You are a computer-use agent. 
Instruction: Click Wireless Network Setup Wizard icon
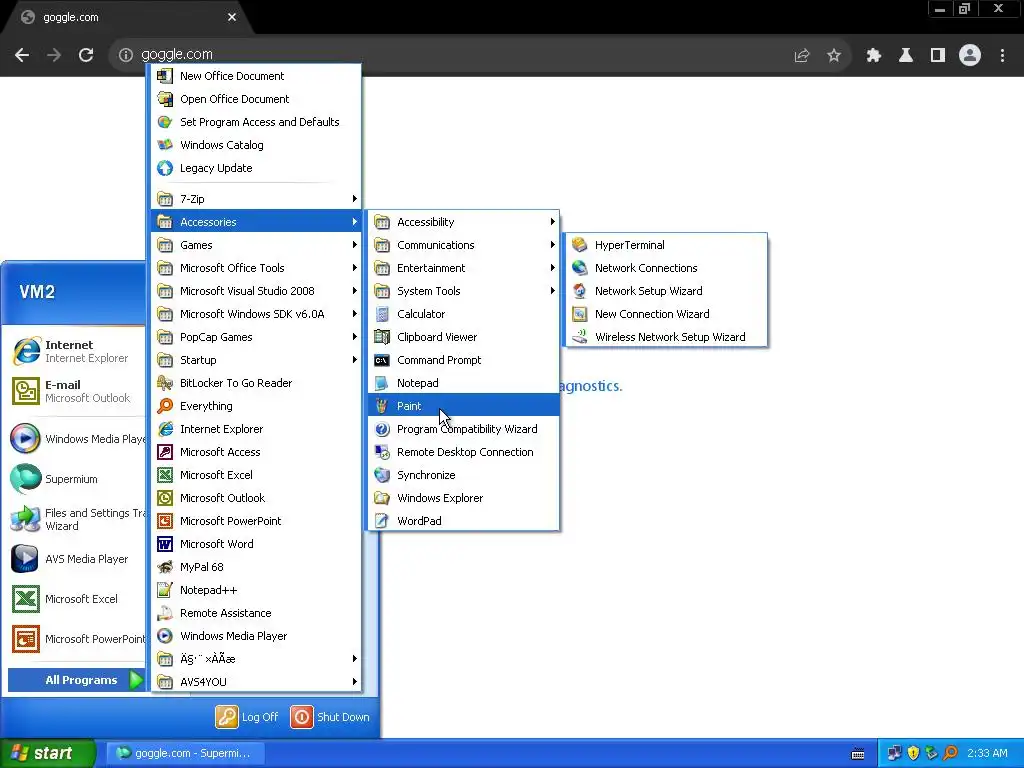pyautogui.click(x=579, y=337)
